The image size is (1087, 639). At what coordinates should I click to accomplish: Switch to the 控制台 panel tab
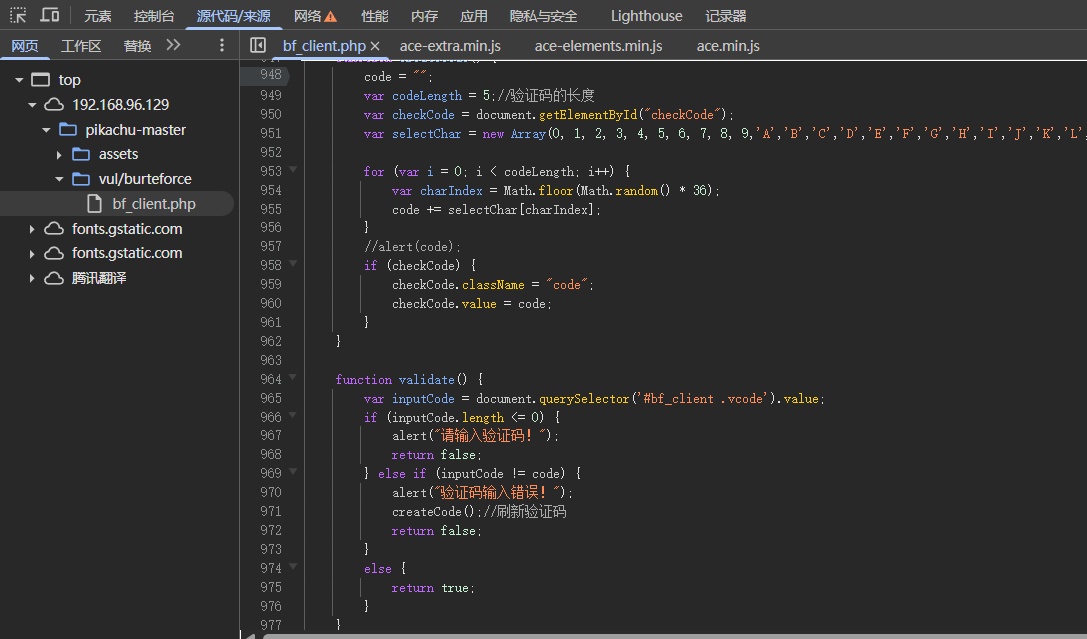point(154,16)
